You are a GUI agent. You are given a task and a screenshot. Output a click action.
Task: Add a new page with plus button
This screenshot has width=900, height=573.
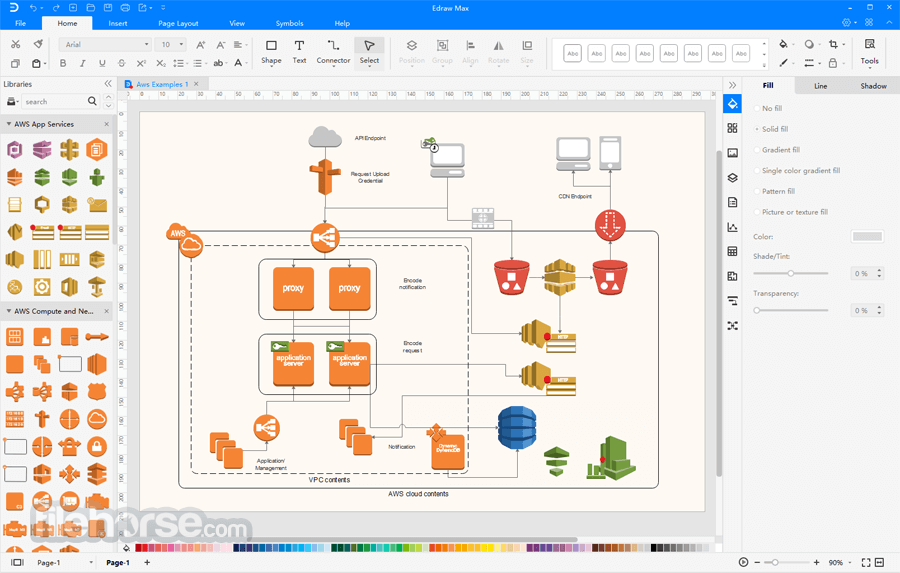point(147,563)
